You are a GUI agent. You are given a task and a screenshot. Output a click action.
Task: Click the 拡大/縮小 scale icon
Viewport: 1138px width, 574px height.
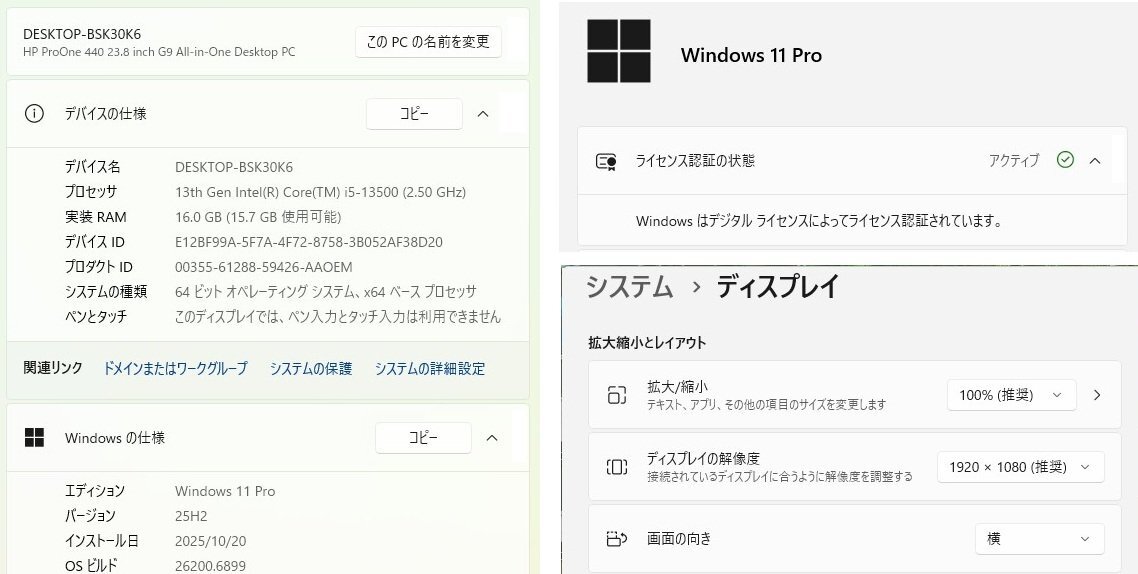coord(616,395)
